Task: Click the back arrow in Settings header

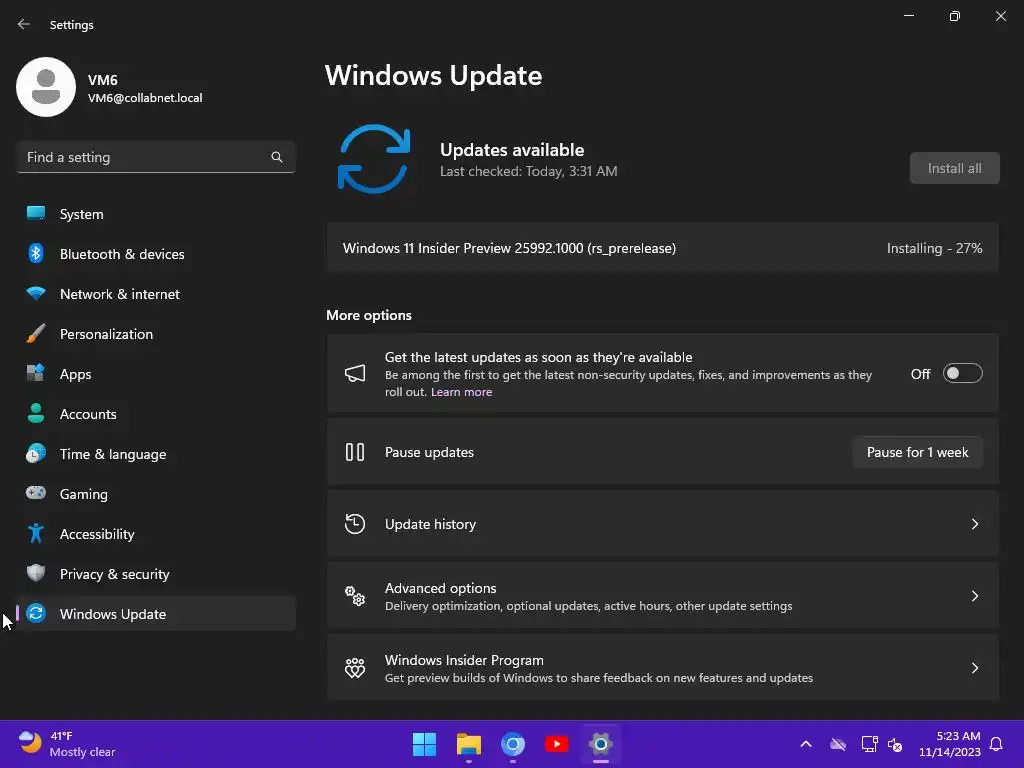Action: pos(24,24)
